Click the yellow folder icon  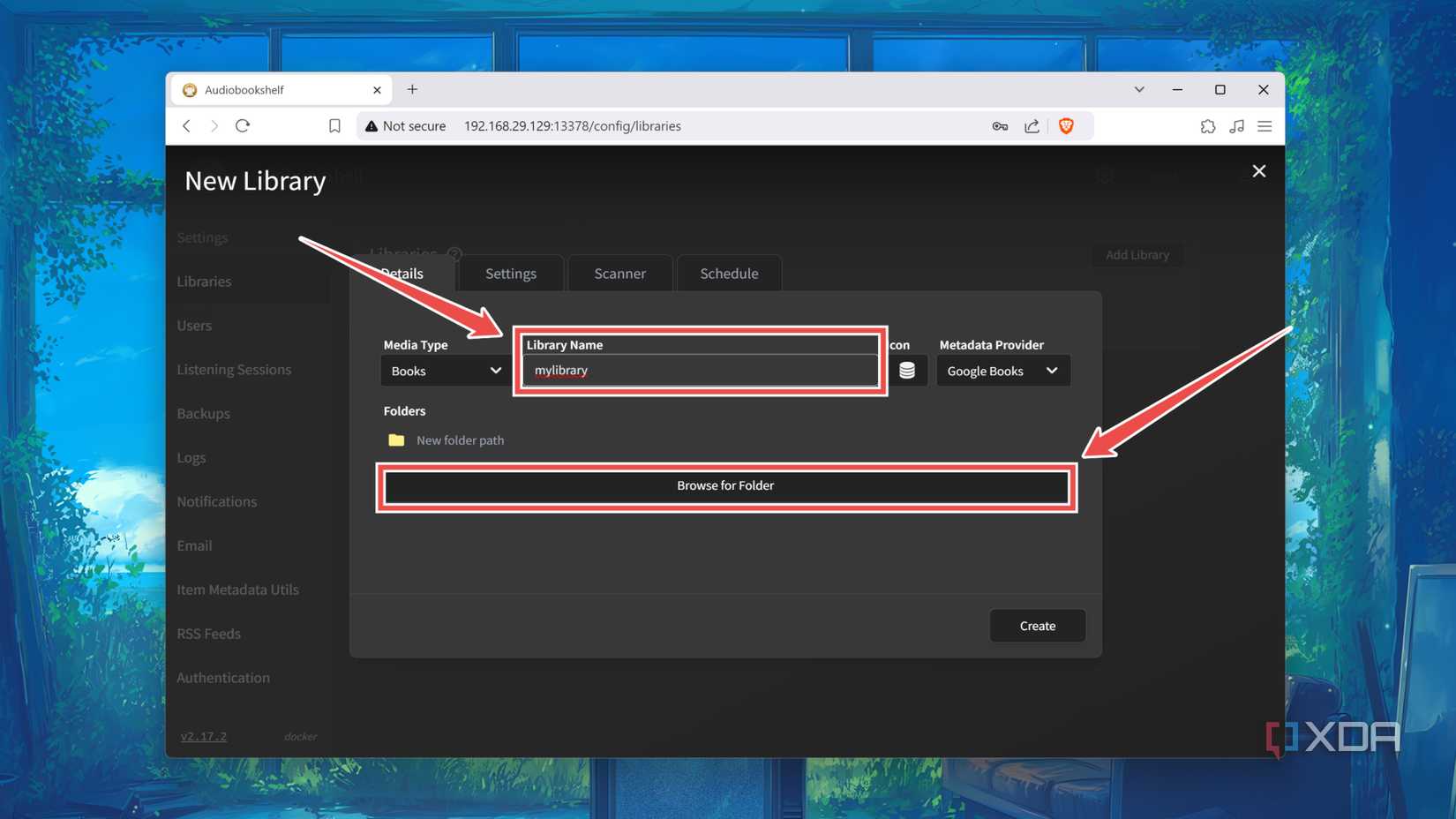pyautogui.click(x=396, y=440)
